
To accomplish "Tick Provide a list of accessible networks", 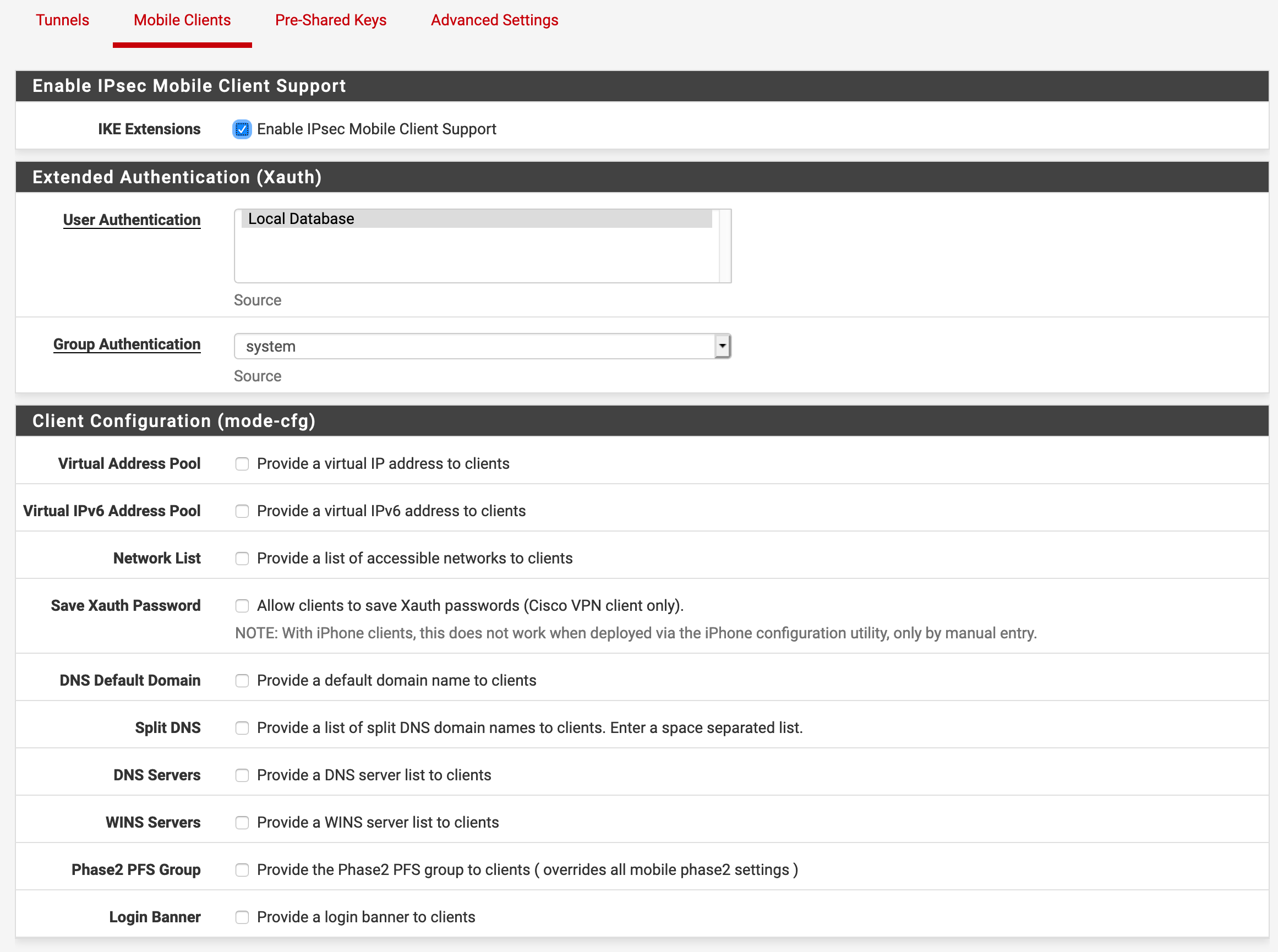I will pyautogui.click(x=242, y=559).
